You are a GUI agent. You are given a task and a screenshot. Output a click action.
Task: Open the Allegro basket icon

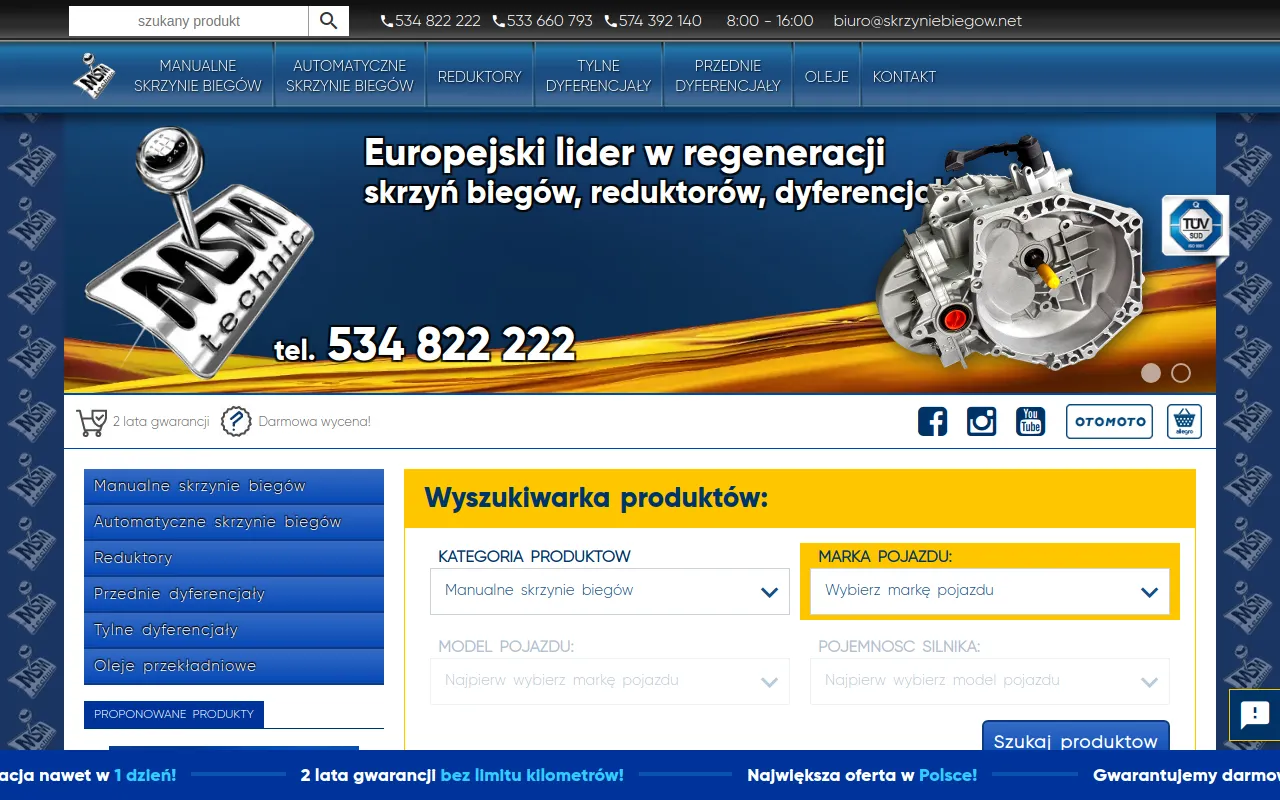tap(1184, 421)
